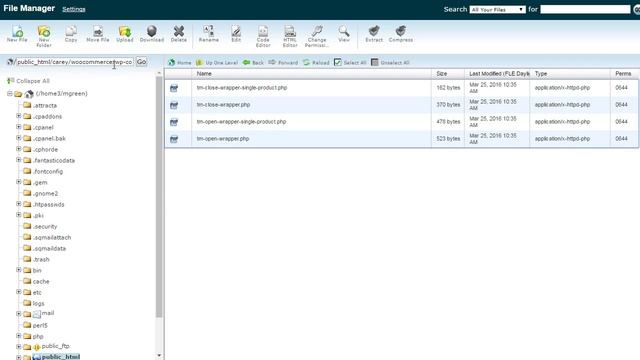Click the Go button
The width and height of the screenshot is (640, 360).
pos(141,62)
